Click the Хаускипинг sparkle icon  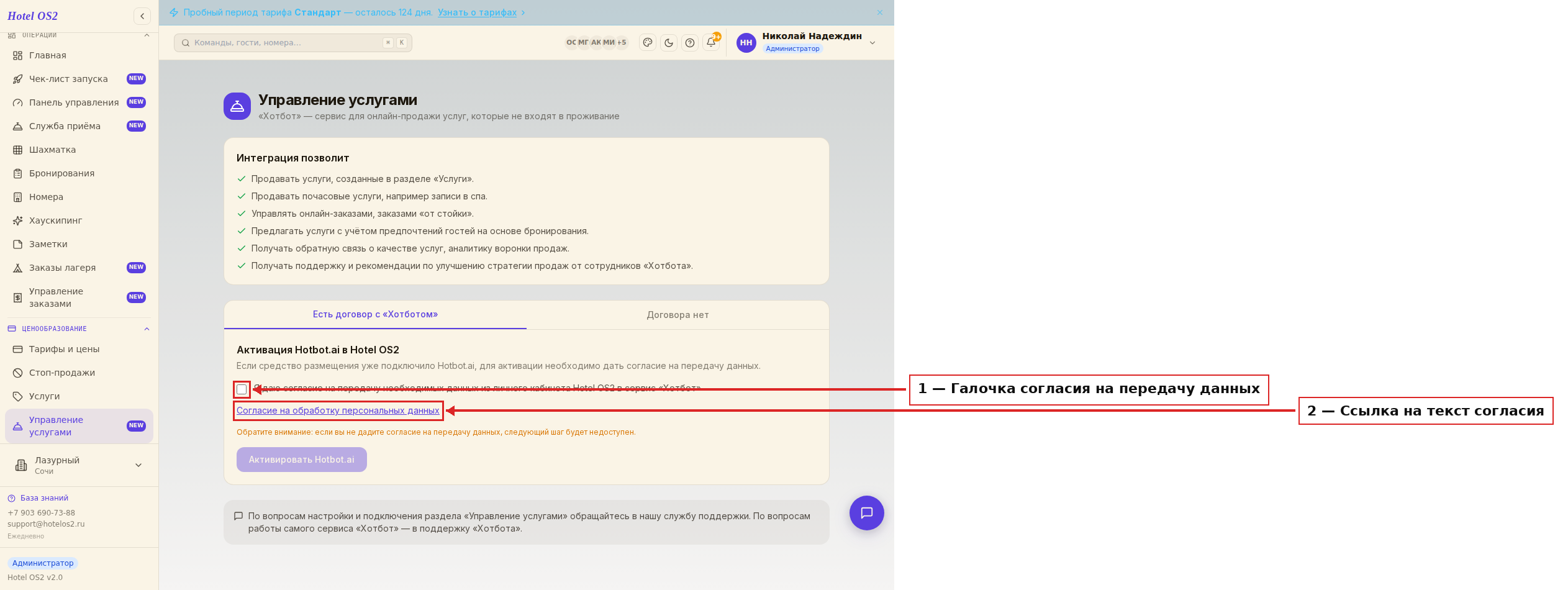[18, 220]
